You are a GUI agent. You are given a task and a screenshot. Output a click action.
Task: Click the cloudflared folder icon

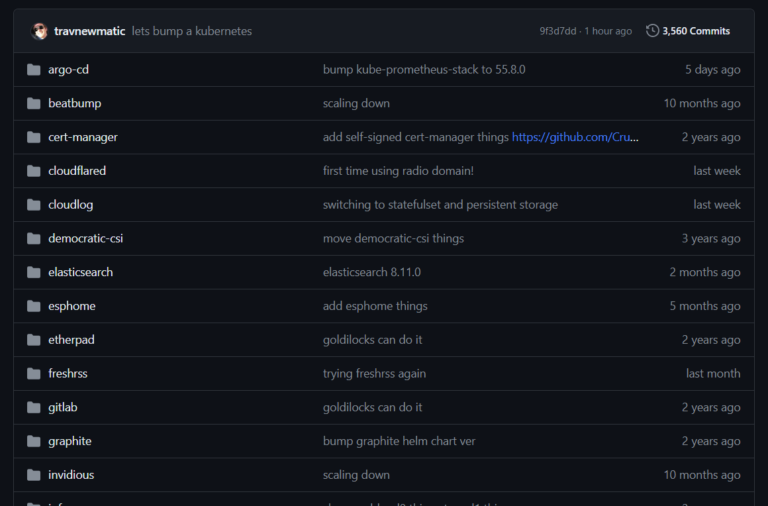[34, 171]
